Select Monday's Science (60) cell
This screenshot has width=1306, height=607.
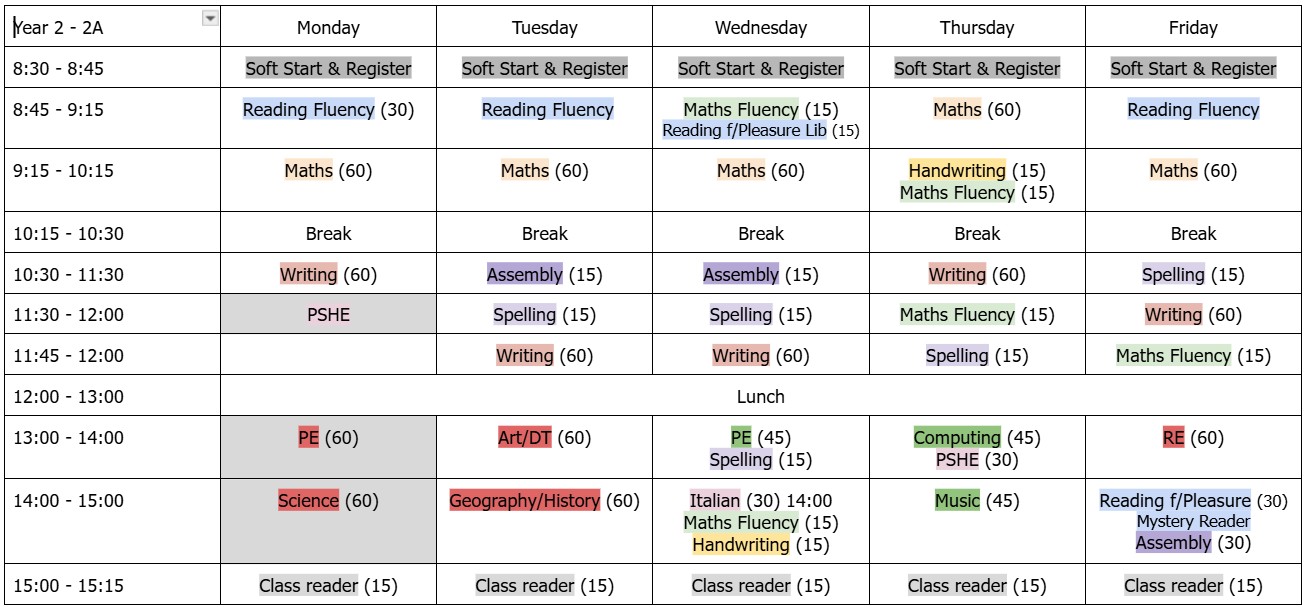(328, 501)
